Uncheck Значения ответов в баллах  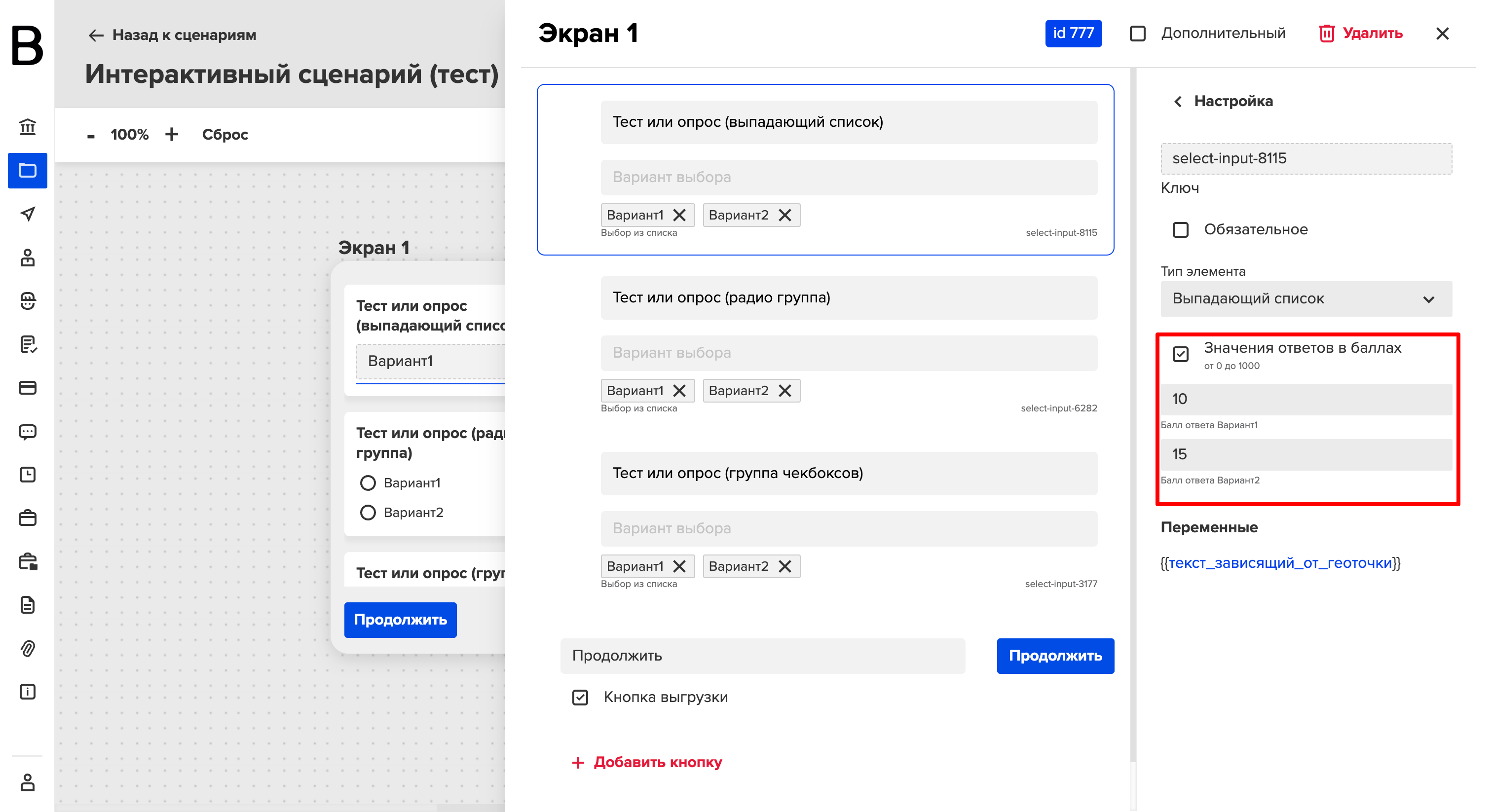point(1180,354)
